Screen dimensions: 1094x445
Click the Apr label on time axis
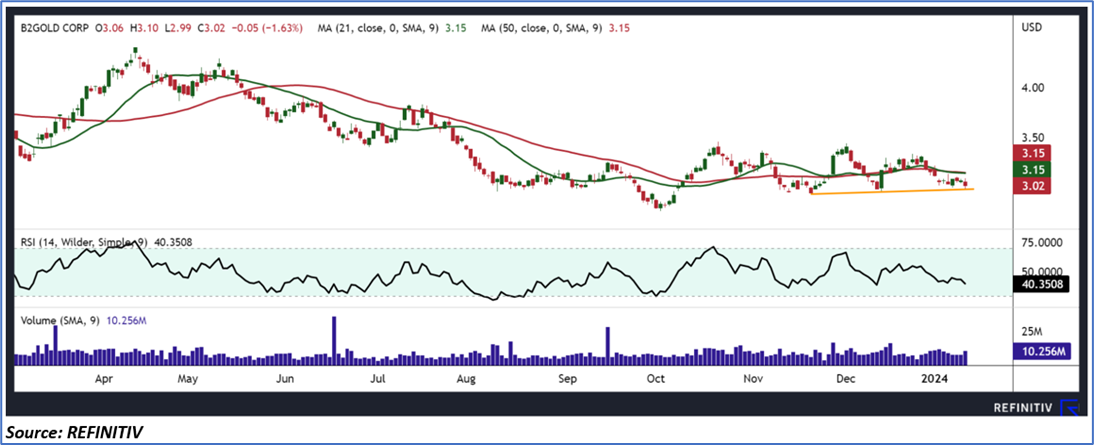[x=104, y=379]
